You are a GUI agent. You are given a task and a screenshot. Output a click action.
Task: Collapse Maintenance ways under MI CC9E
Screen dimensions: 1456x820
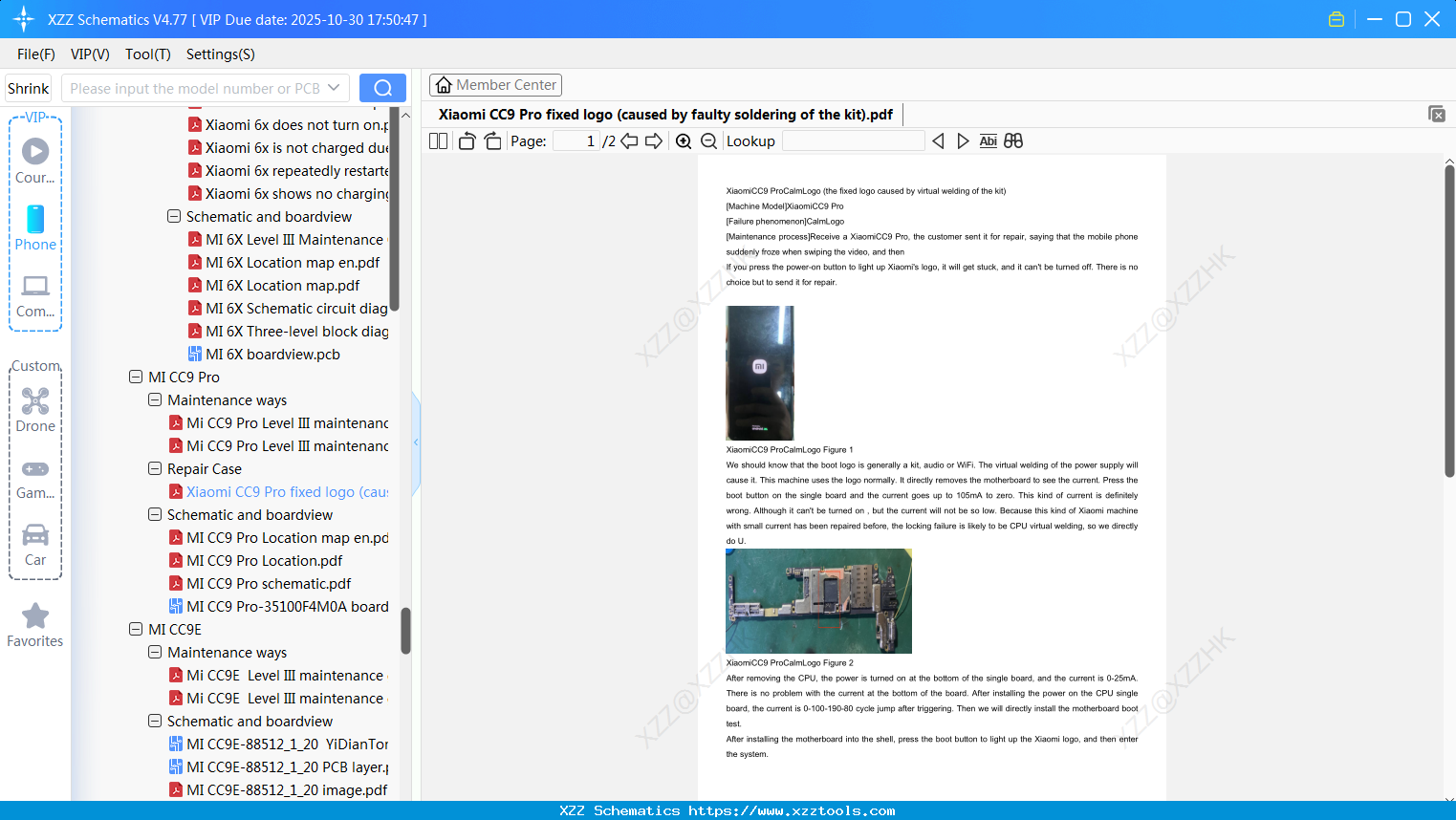[x=155, y=653]
